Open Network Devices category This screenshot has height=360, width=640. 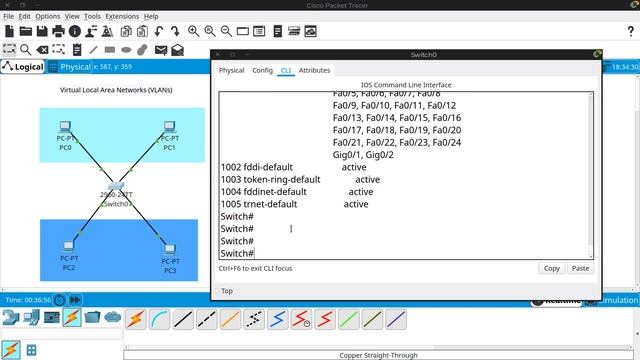click(11, 317)
